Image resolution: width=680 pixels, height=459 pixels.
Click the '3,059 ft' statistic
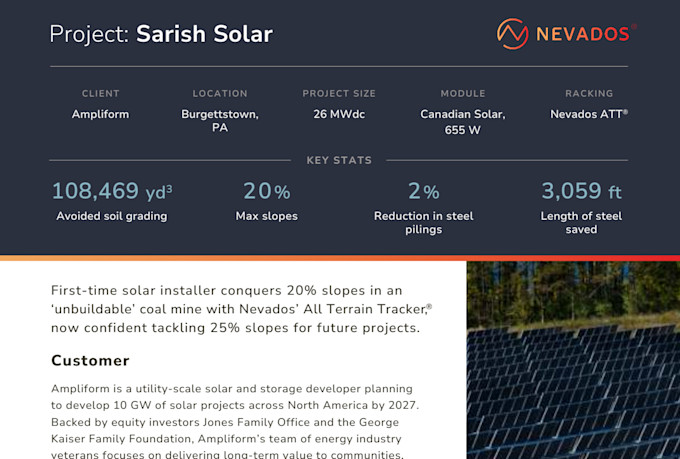(x=581, y=191)
